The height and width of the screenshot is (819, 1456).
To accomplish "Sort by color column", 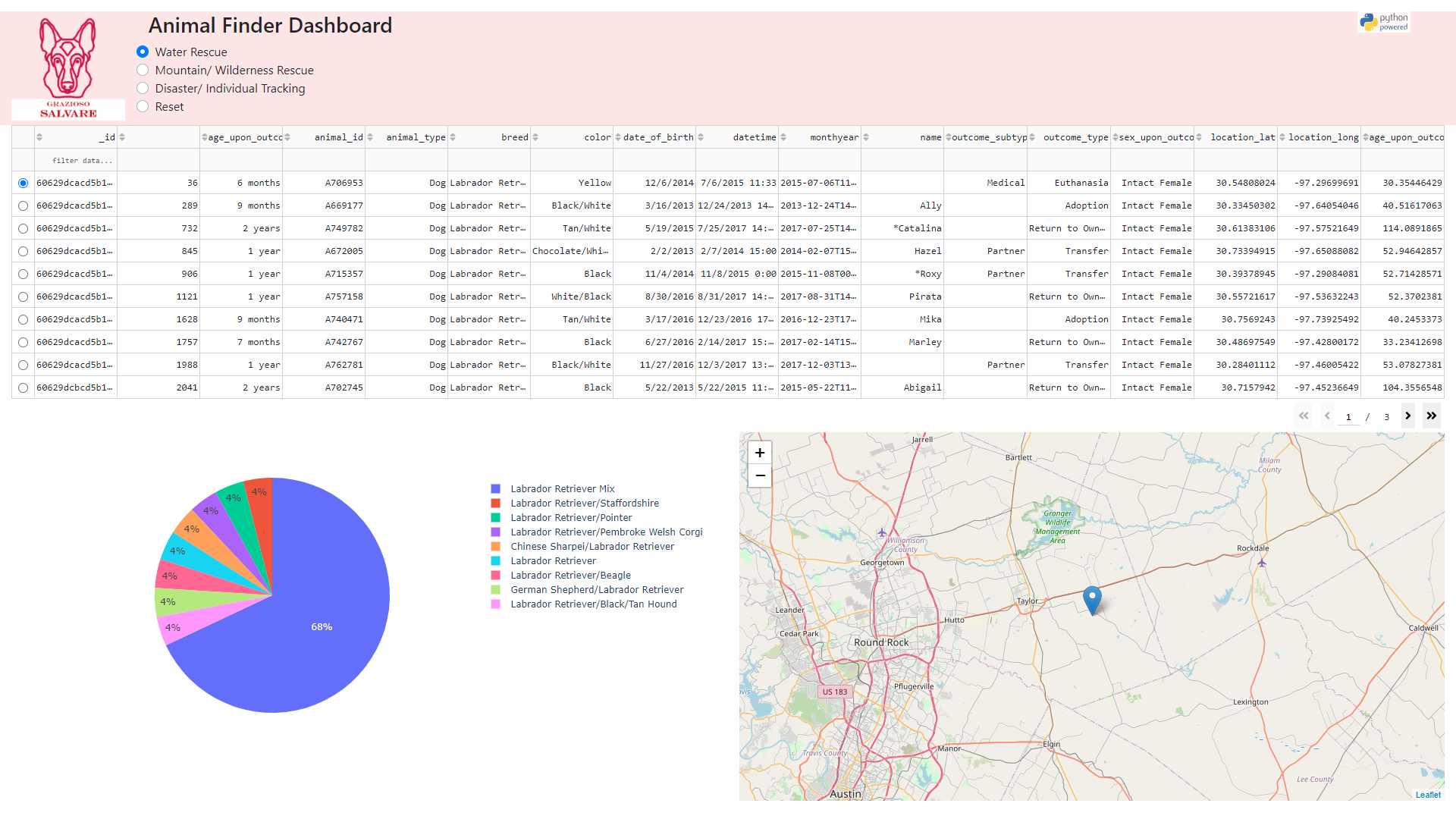I will click(535, 137).
